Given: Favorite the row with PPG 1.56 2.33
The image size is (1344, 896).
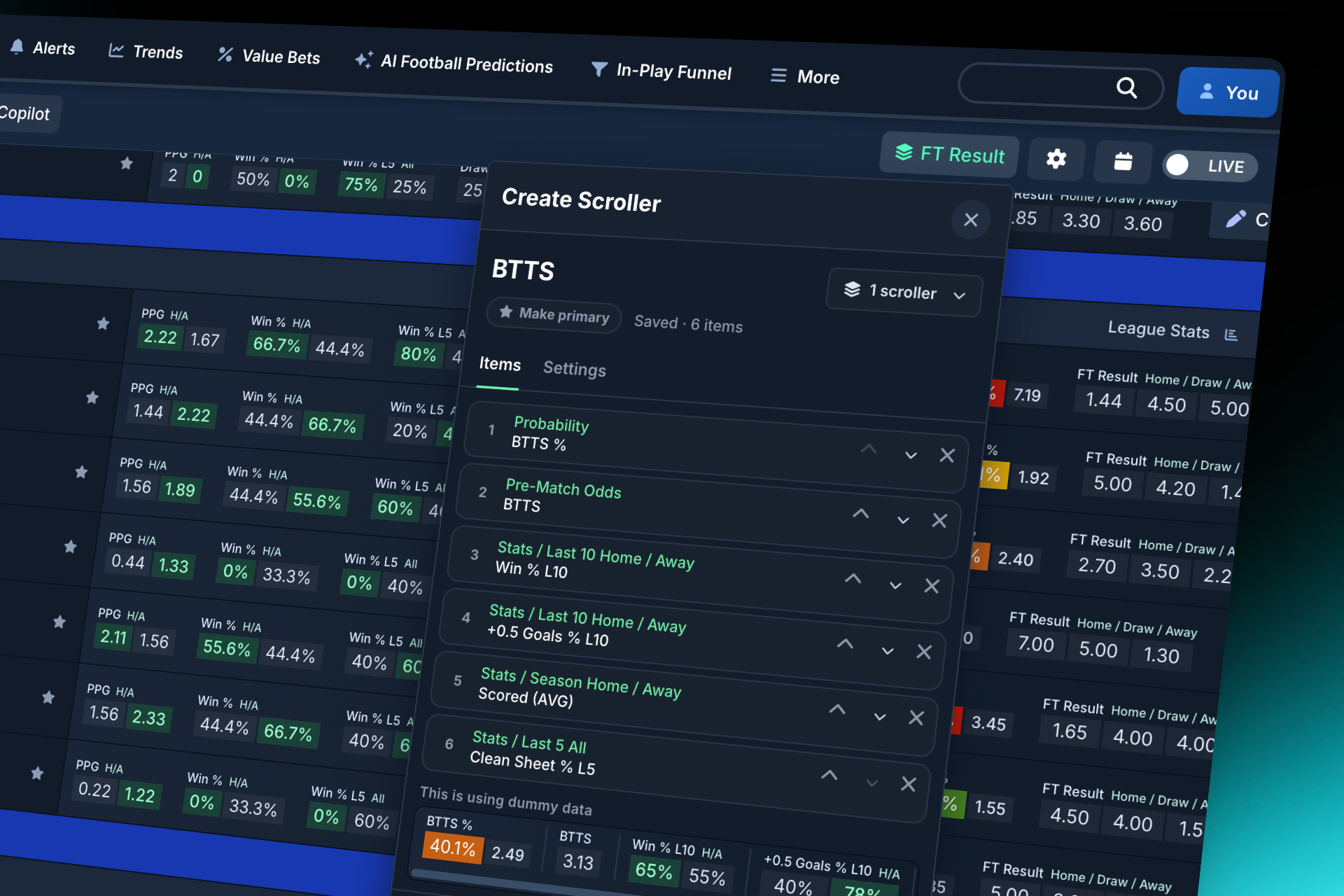Looking at the screenshot, I should click(48, 697).
